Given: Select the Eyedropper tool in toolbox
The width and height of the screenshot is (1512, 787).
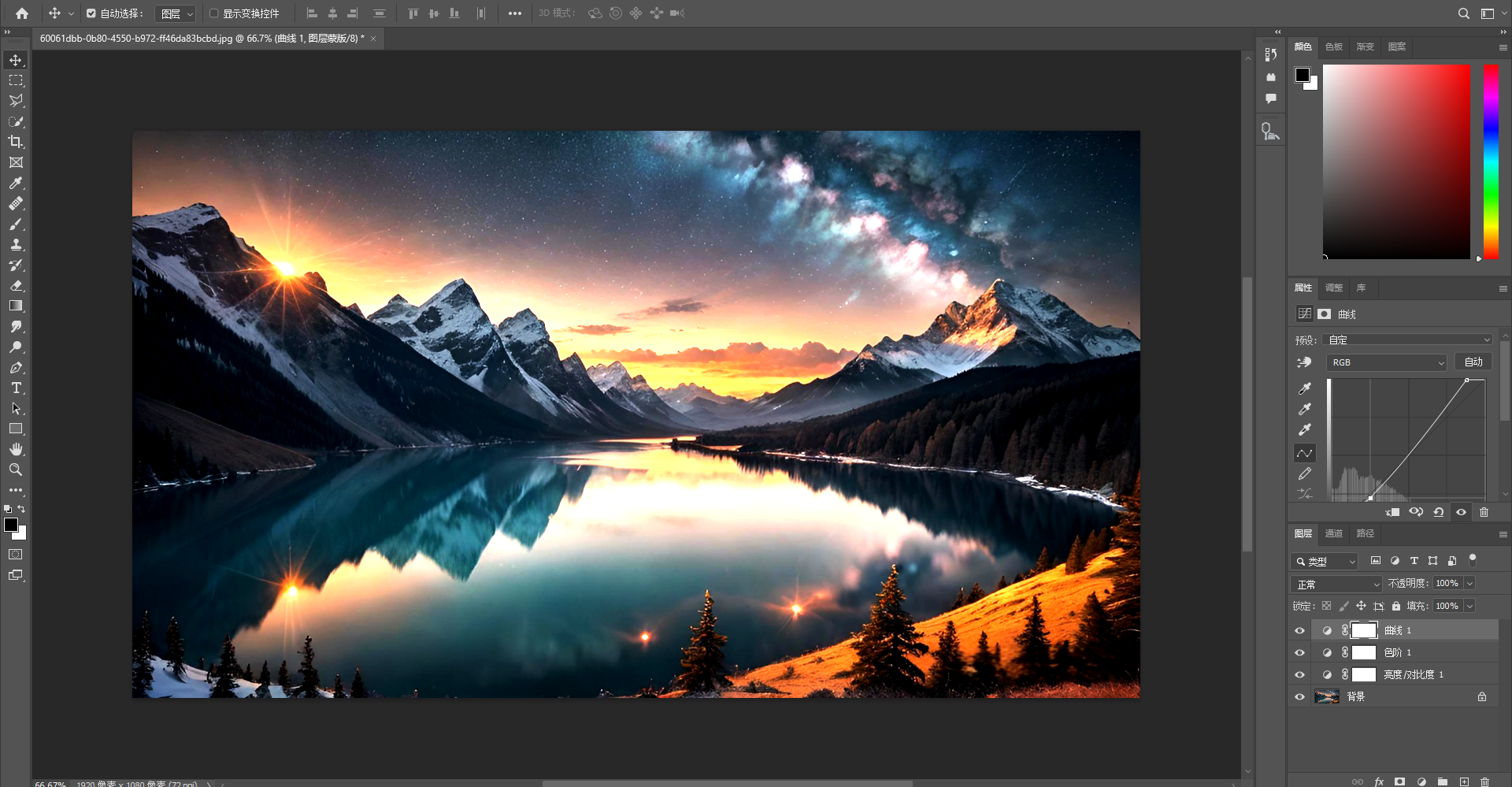Looking at the screenshot, I should point(16,183).
